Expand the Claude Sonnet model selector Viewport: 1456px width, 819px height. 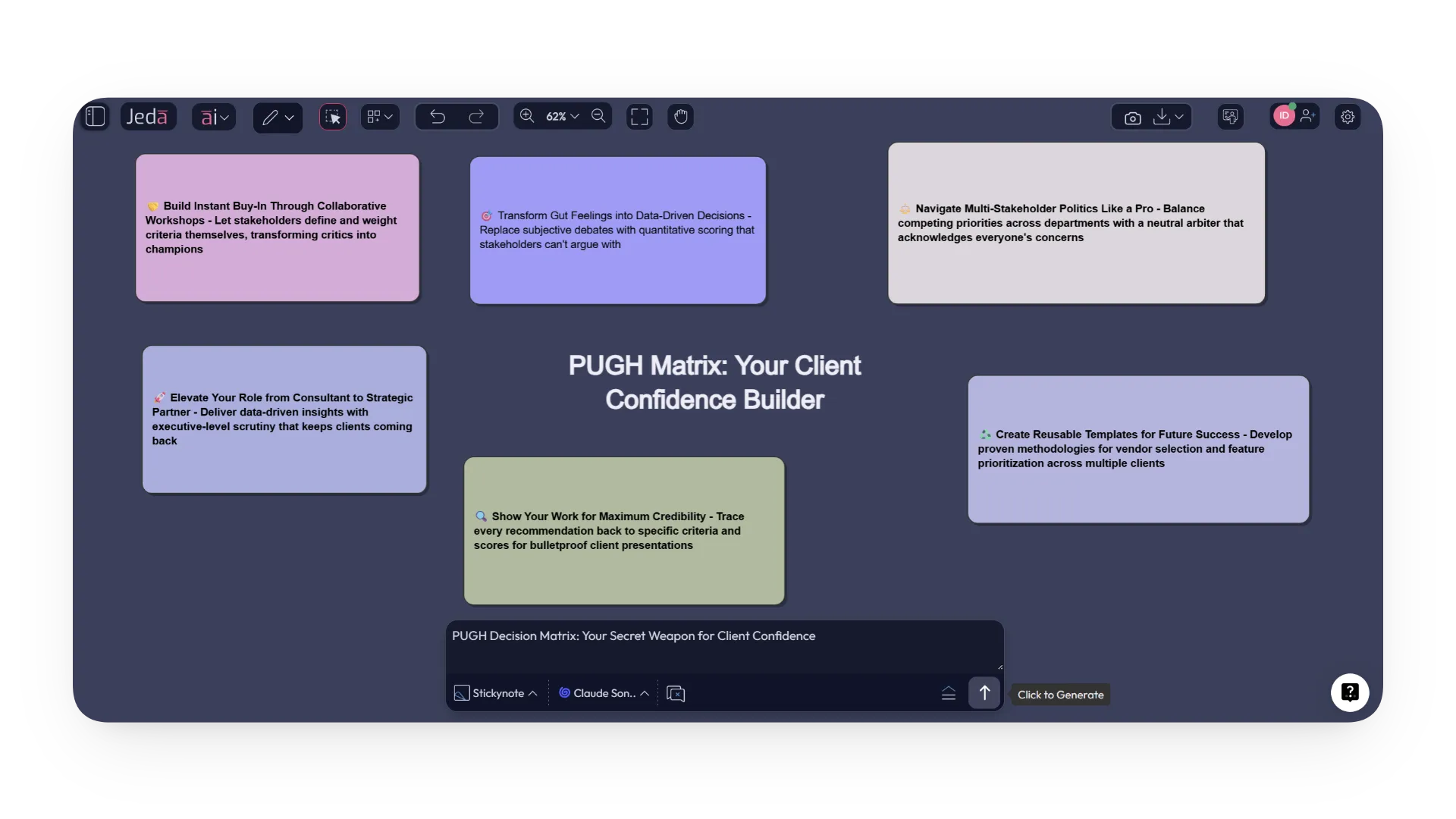tap(603, 692)
